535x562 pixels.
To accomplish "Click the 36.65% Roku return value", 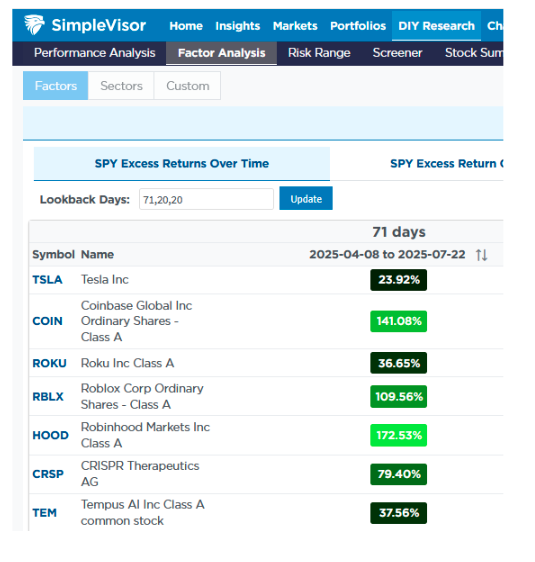I will click(398, 363).
